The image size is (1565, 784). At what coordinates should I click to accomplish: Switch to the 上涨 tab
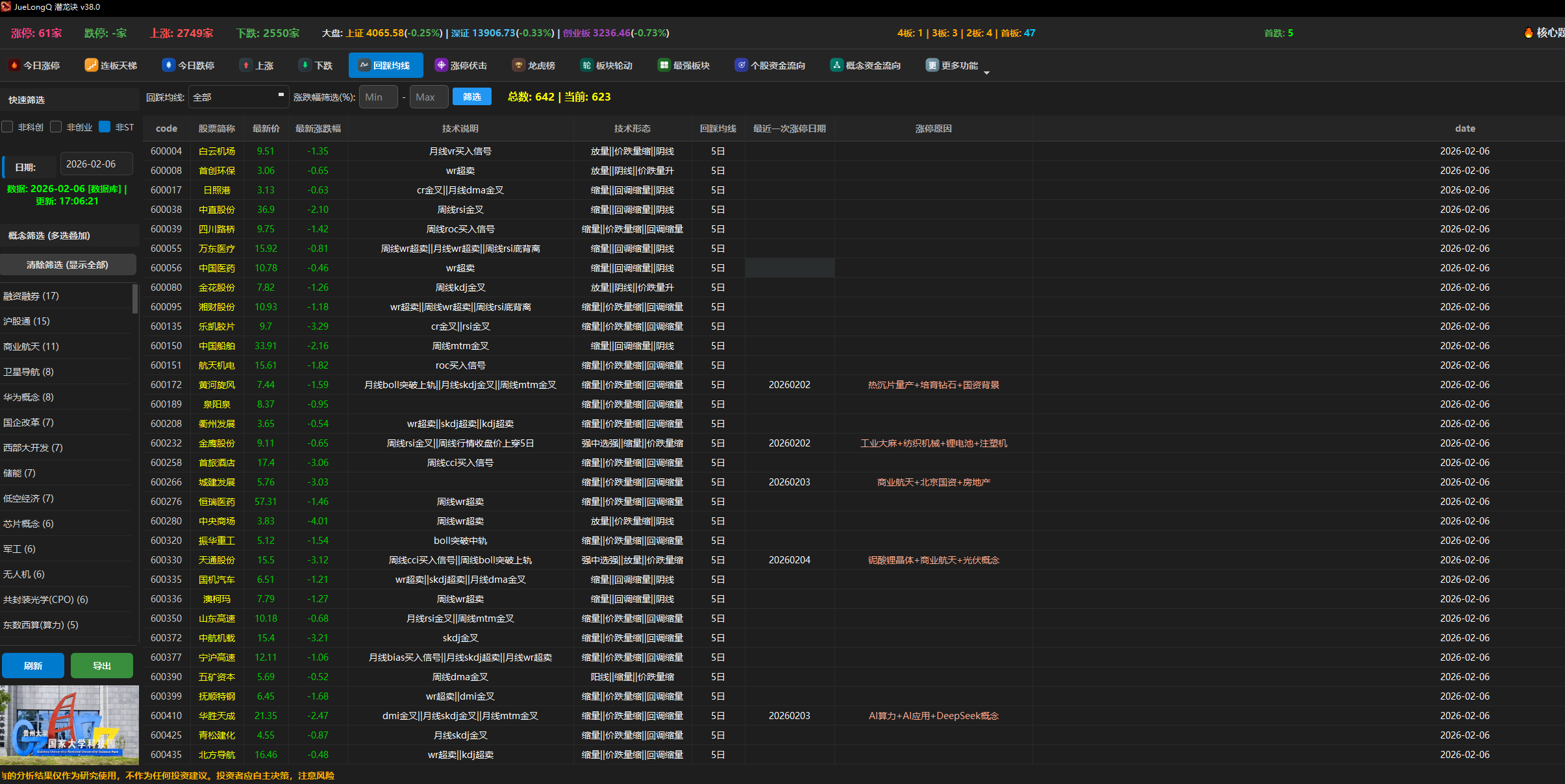point(257,66)
